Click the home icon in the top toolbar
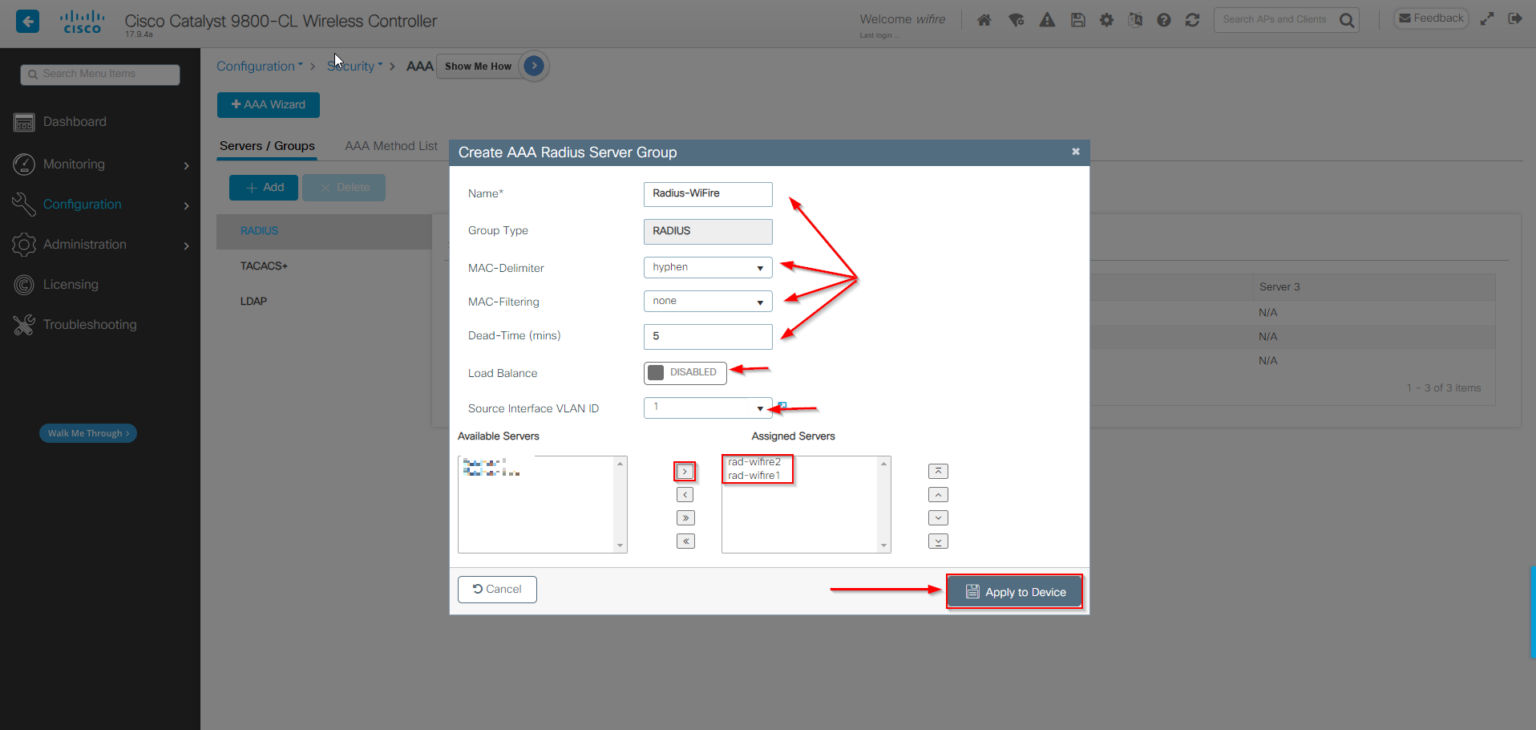Viewport: 1536px width, 730px height. pos(984,18)
